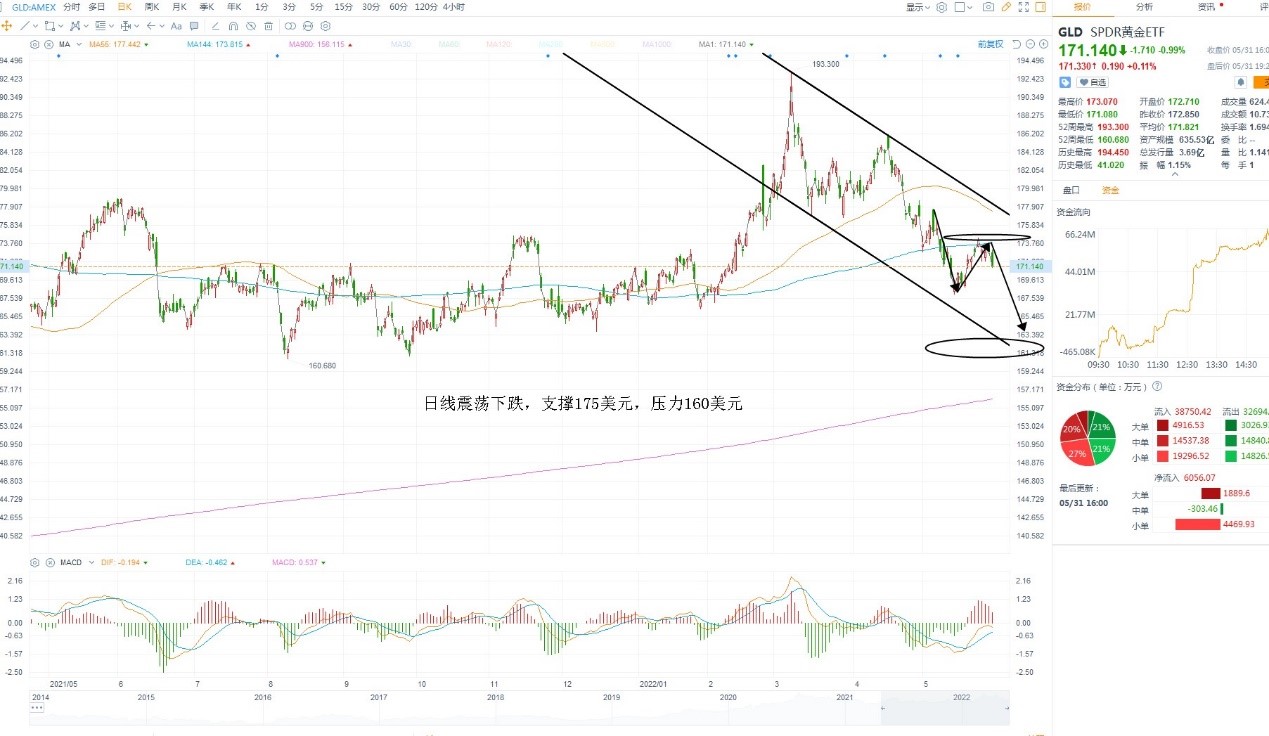Screen dimensions: 1269x736
Task: Toggle MA1000 moving average line
Action: (x=657, y=44)
